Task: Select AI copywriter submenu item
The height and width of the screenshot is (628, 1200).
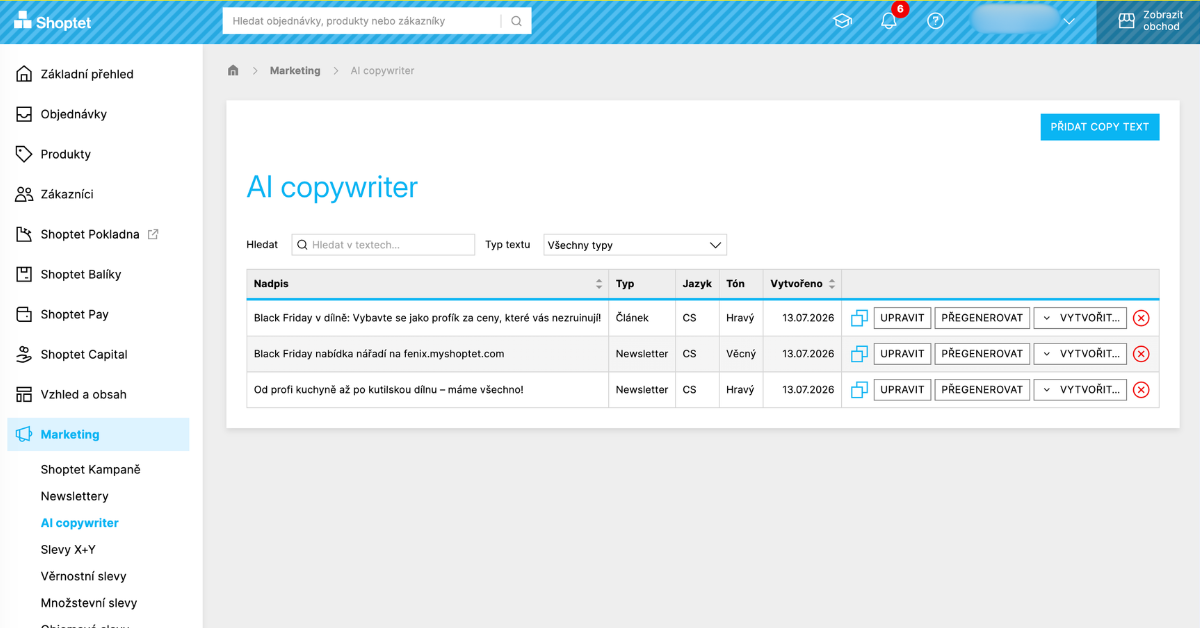Action: (x=79, y=523)
